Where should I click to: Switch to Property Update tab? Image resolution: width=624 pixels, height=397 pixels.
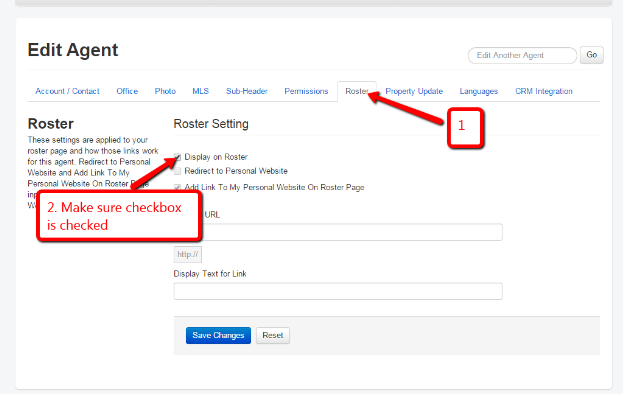414,91
